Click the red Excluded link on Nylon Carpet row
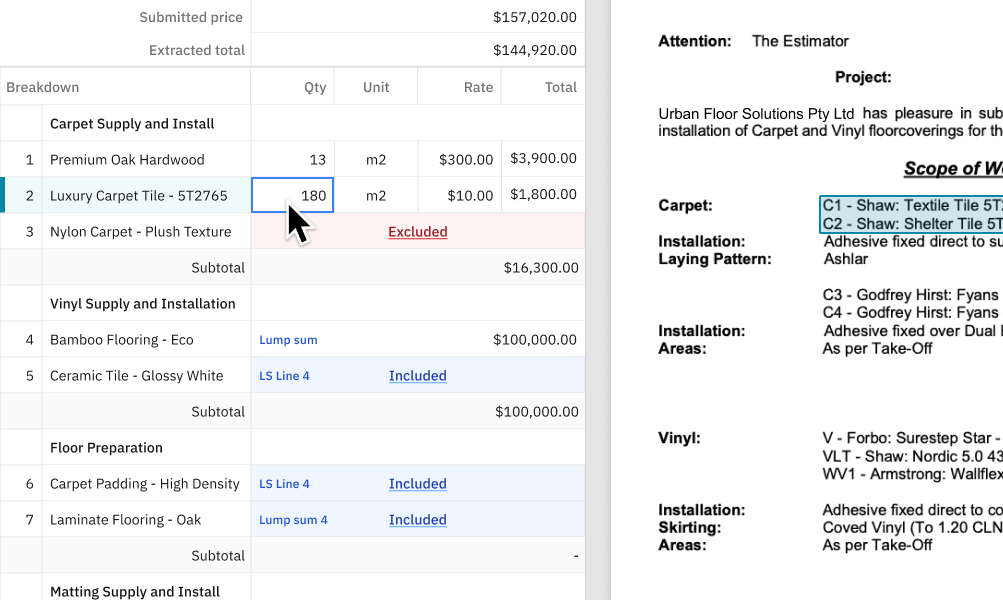This screenshot has width=1003, height=600. click(417, 231)
